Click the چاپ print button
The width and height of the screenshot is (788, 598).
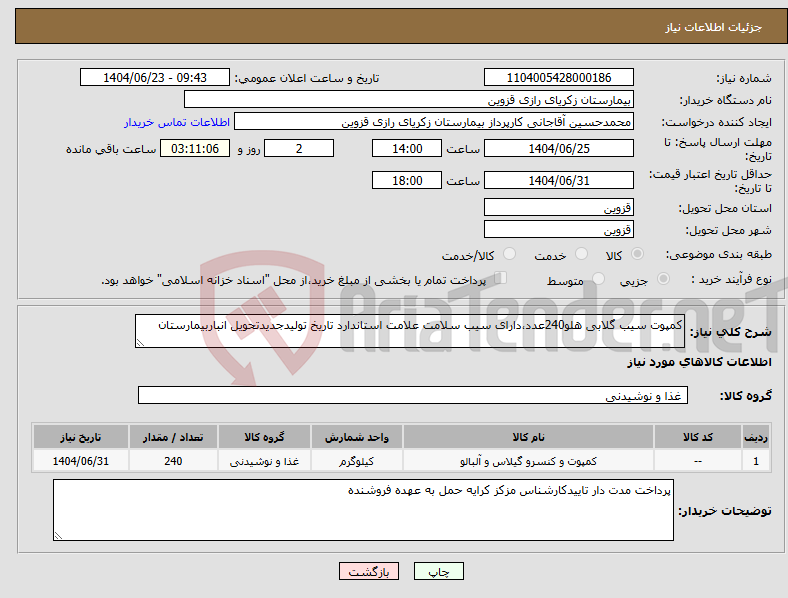pyautogui.click(x=439, y=571)
